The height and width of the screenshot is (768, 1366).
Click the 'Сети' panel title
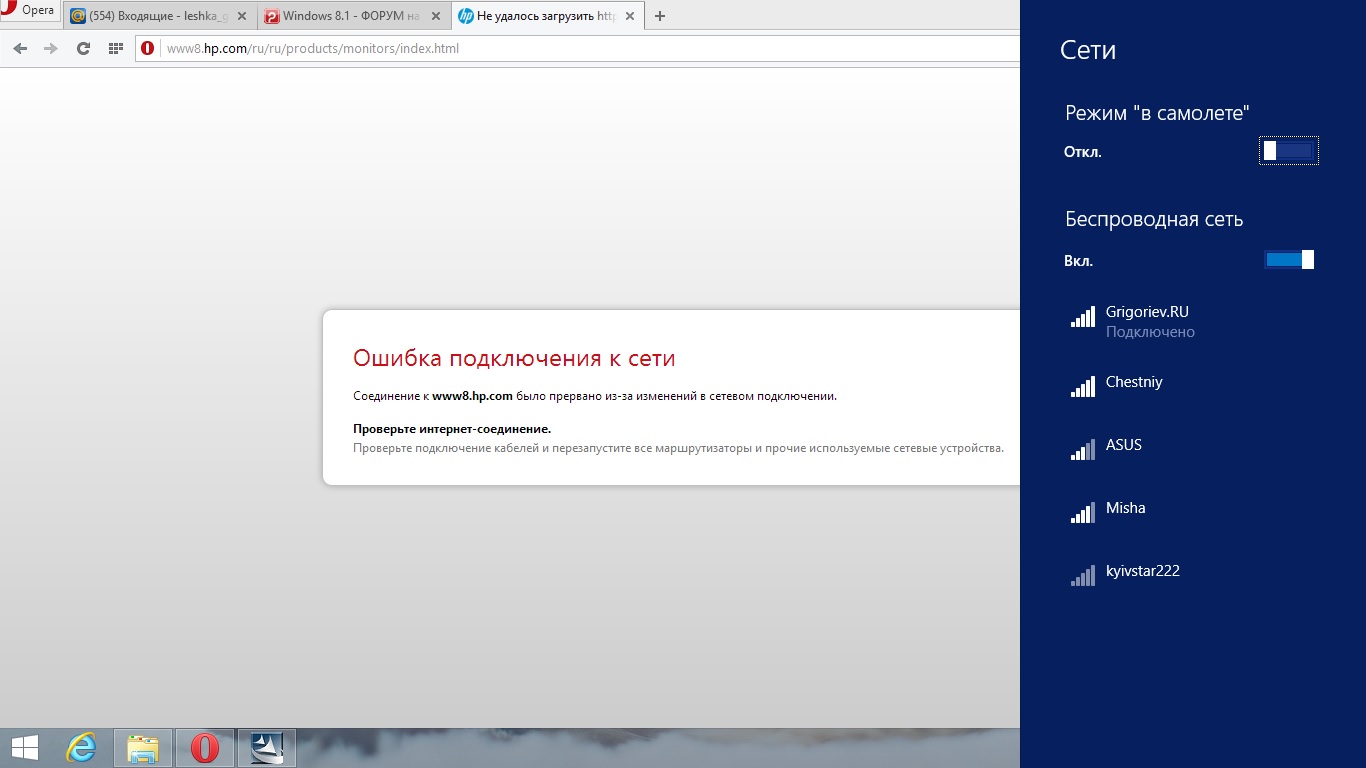[x=1088, y=50]
